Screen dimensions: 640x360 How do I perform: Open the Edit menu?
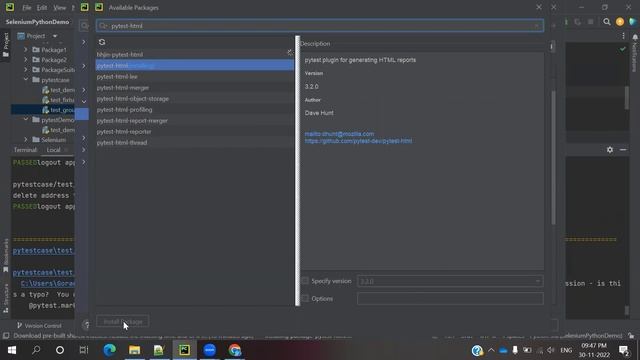[x=42, y=8]
